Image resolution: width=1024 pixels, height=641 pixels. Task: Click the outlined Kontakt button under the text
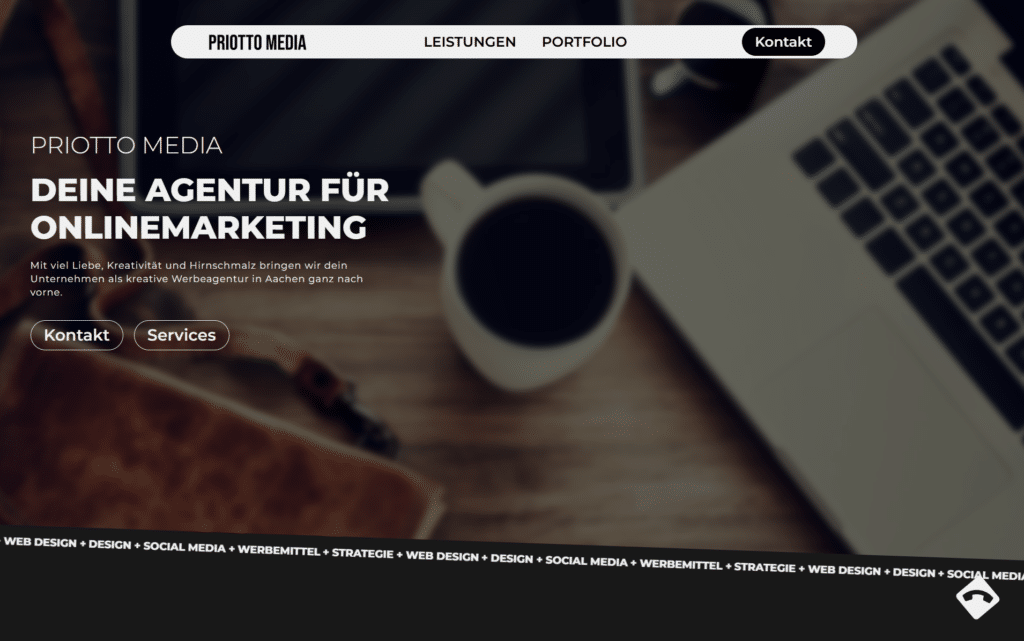[x=76, y=335]
